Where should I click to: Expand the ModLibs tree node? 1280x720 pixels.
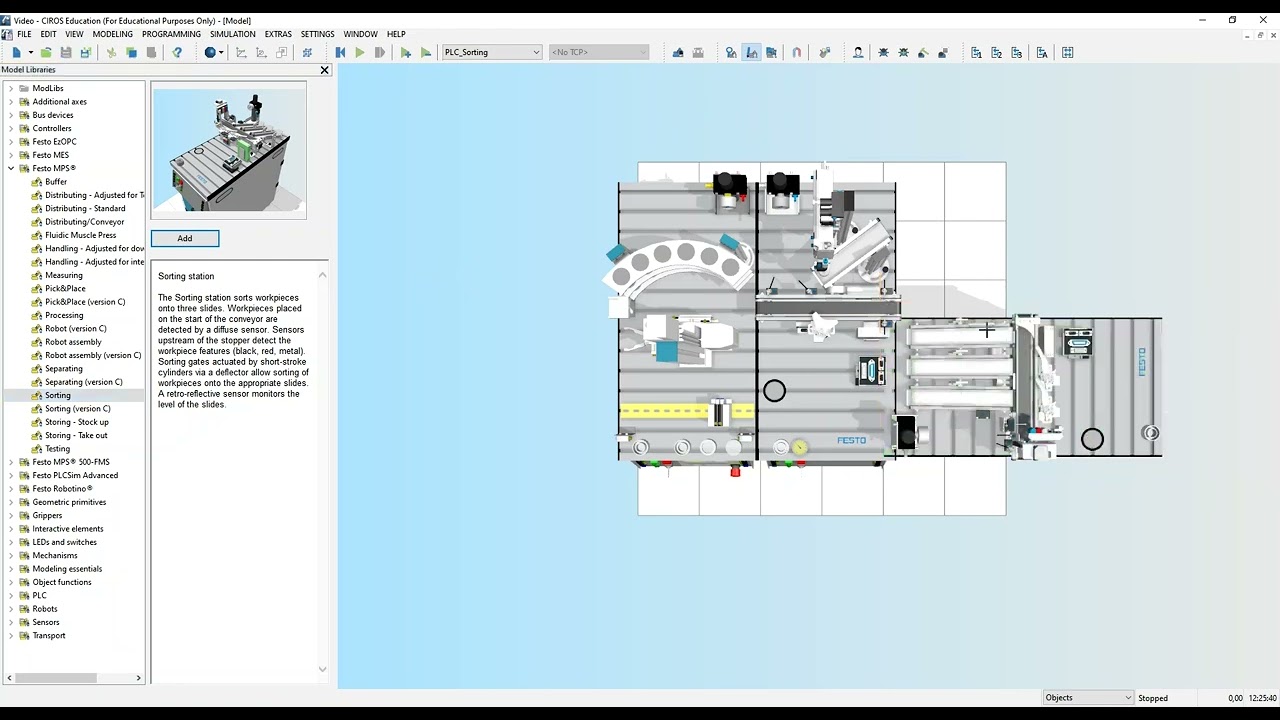(x=11, y=88)
